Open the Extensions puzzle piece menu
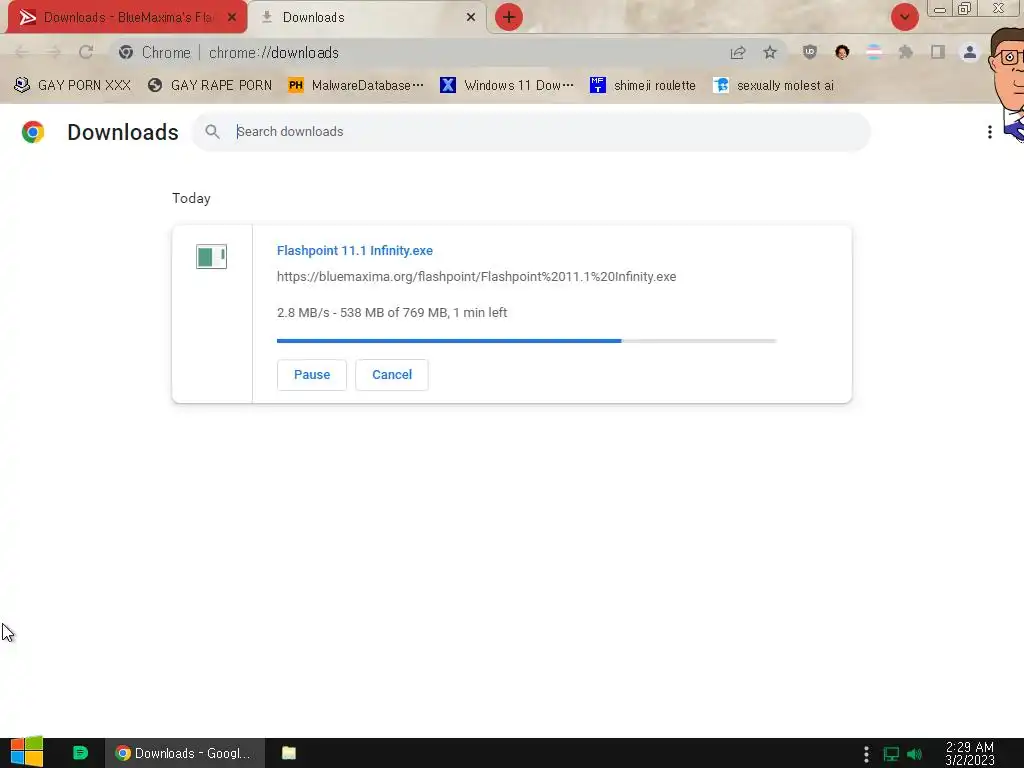 point(906,52)
